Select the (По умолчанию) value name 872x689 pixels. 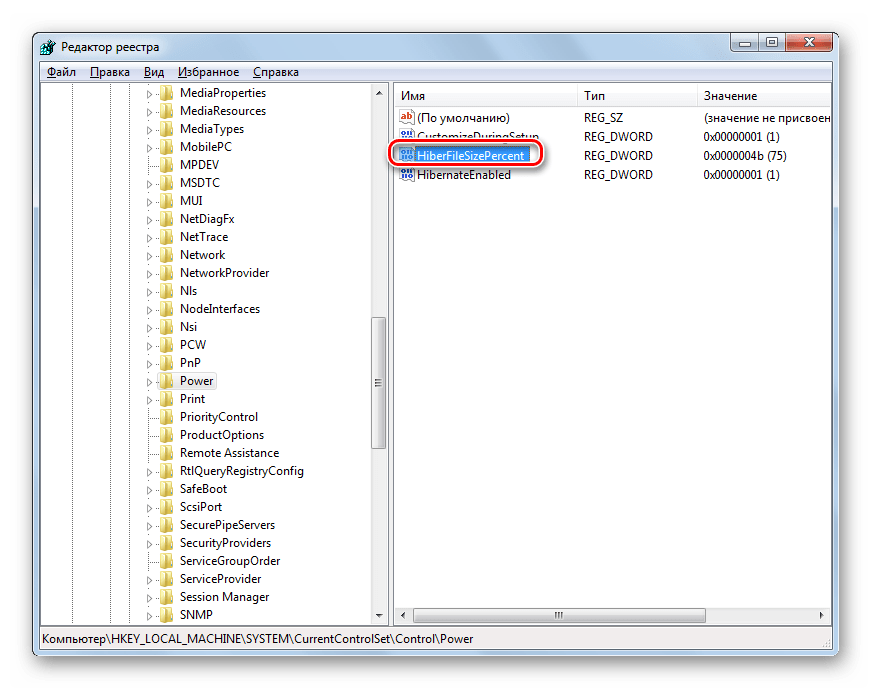(463, 118)
